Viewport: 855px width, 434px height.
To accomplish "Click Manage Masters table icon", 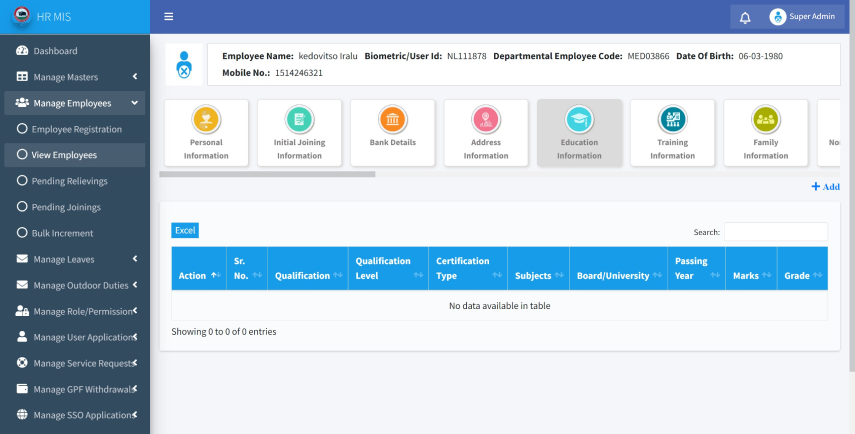I will [22, 77].
